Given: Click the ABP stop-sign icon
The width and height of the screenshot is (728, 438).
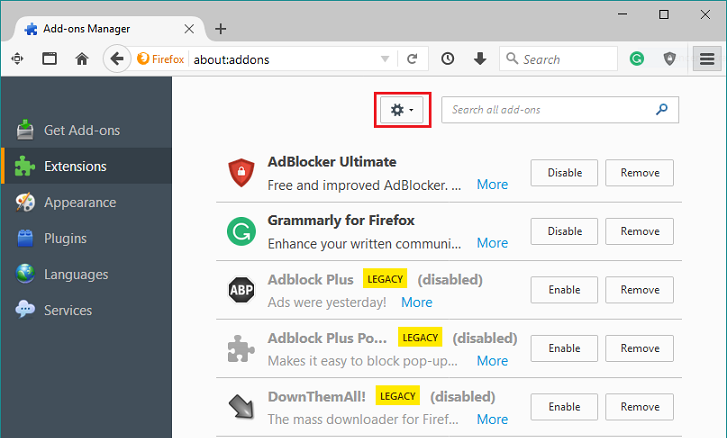Looking at the screenshot, I should pos(241,290).
